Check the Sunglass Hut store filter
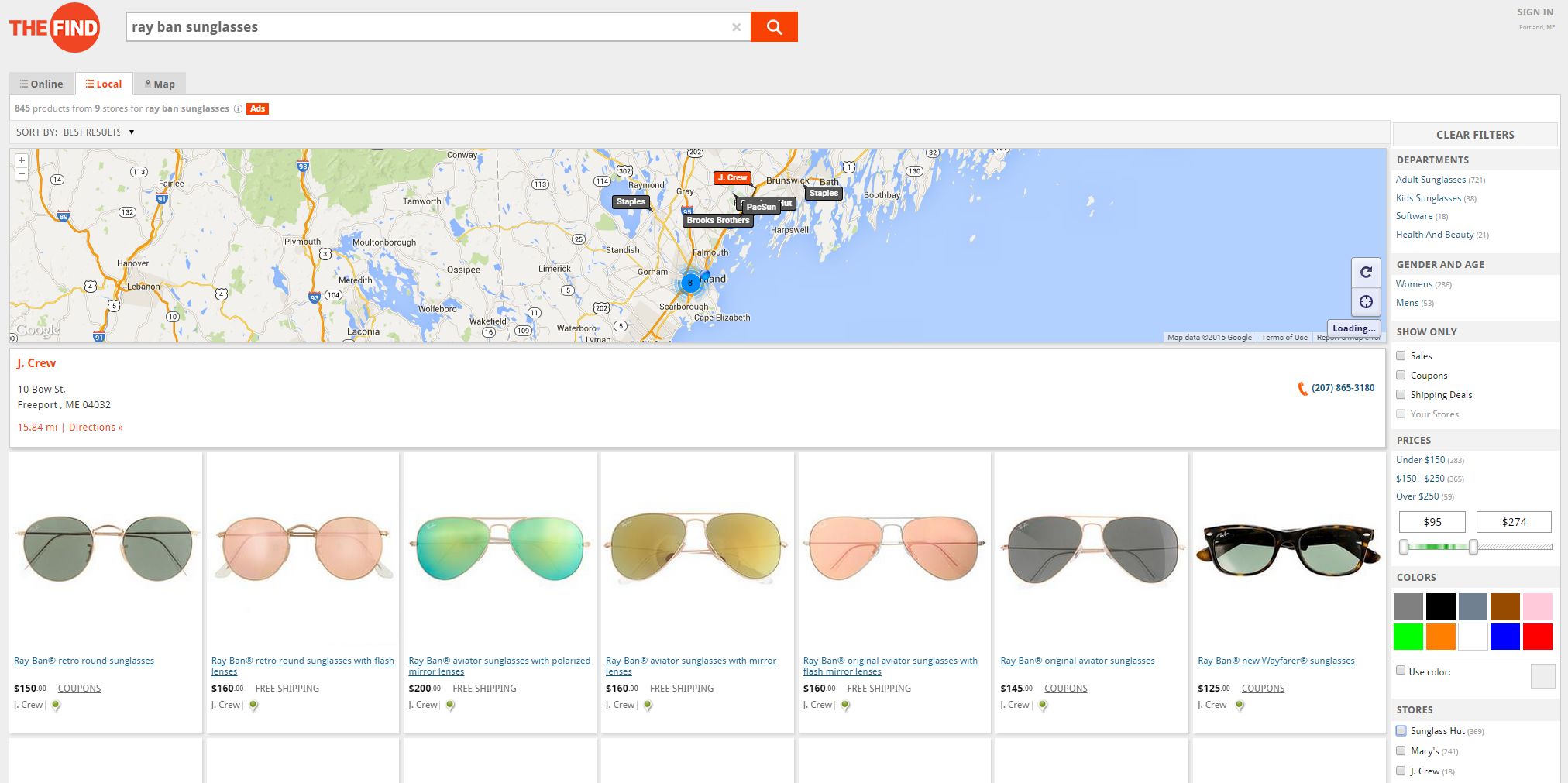 point(1401,730)
